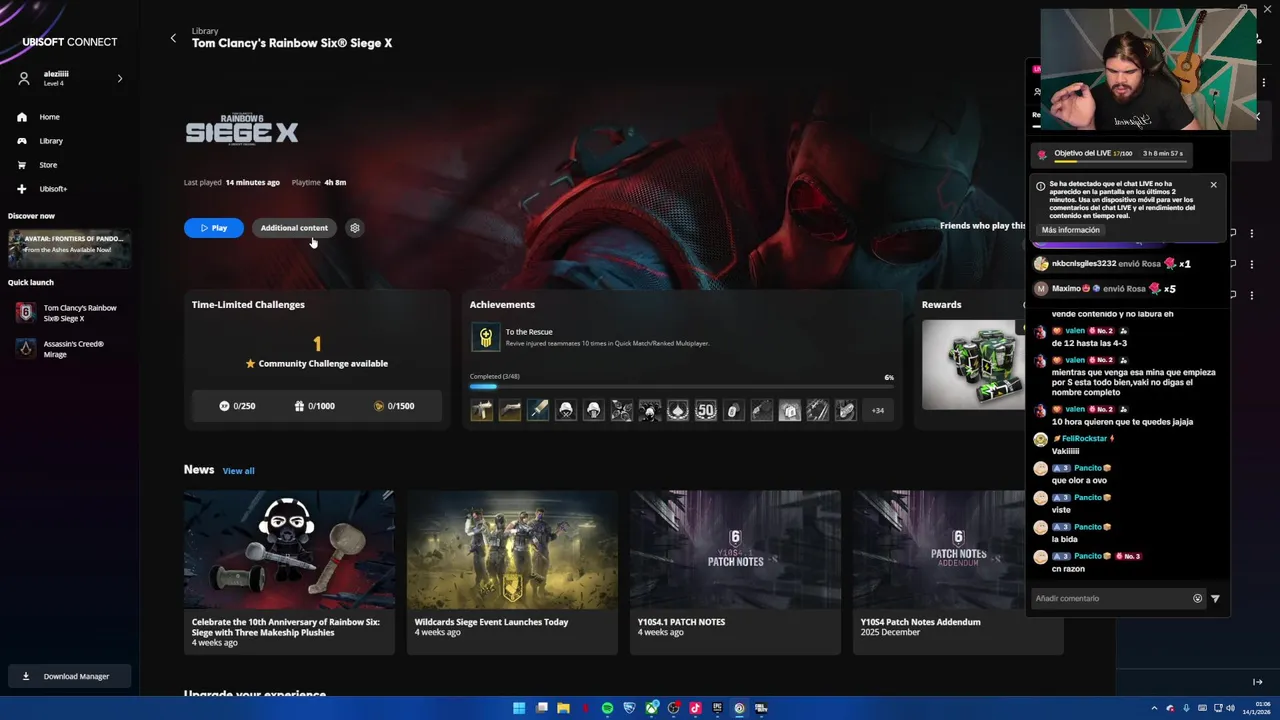The height and width of the screenshot is (720, 1280).
Task: Click the Ubisoft+ plus icon
Action: click(x=22, y=189)
